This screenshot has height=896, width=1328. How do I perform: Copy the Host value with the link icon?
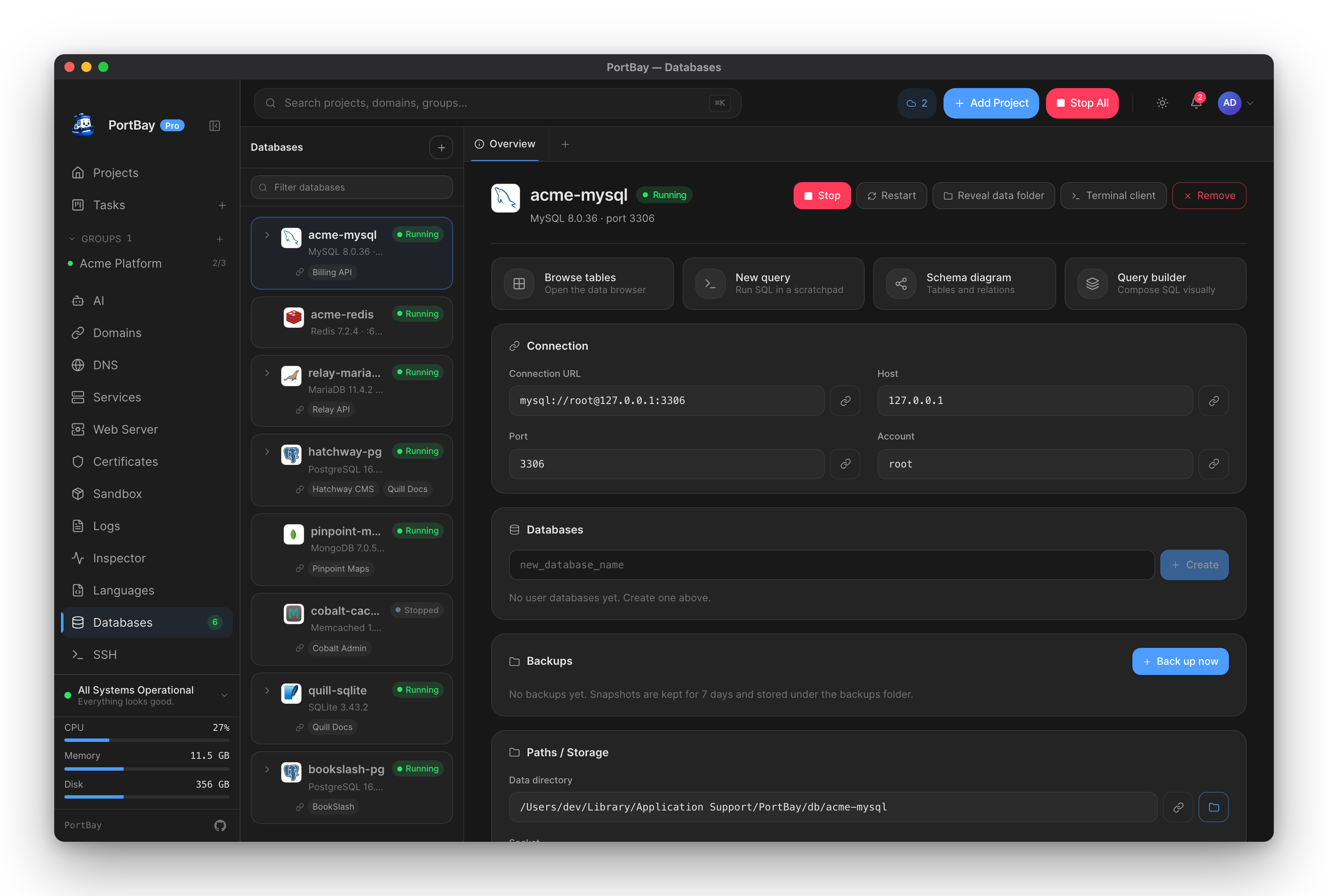(x=1214, y=401)
